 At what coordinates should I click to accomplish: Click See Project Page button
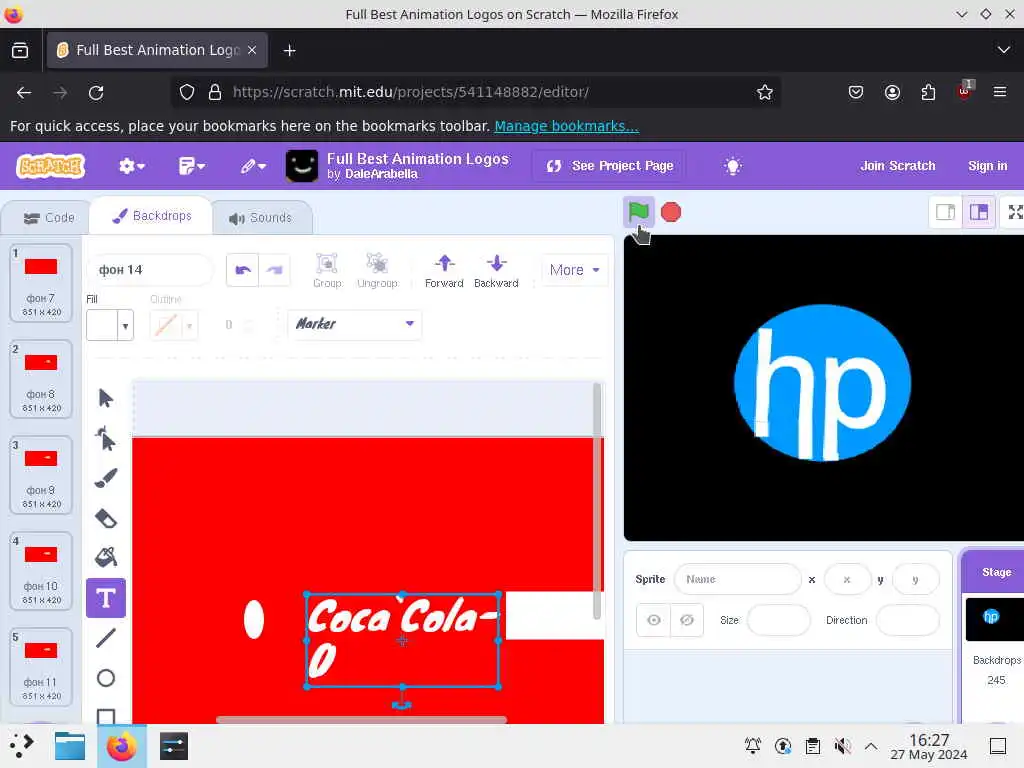(x=609, y=166)
